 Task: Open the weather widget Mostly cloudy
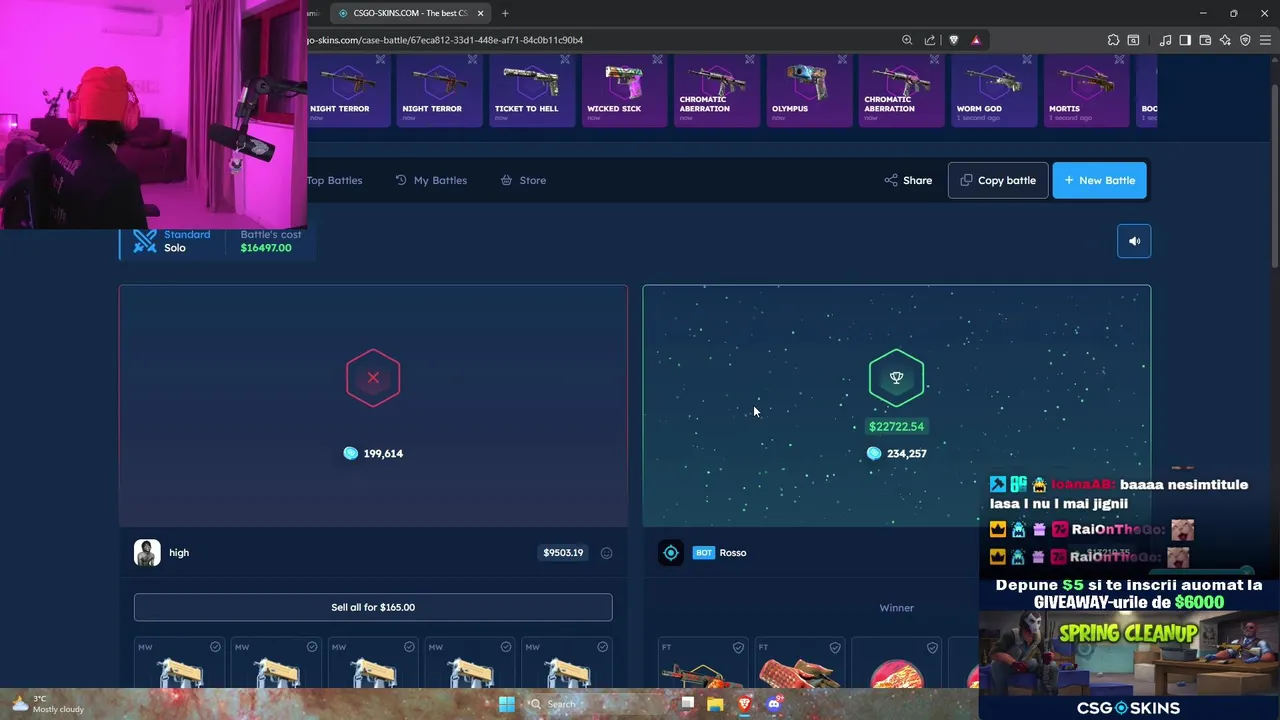47,704
